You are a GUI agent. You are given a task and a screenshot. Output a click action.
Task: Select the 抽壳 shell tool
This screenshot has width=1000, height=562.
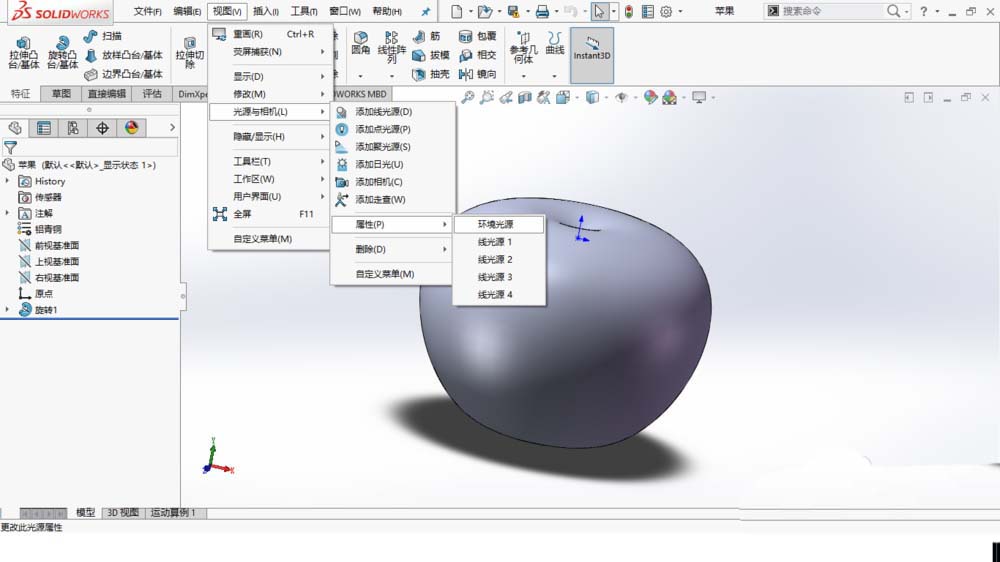pyautogui.click(x=431, y=74)
